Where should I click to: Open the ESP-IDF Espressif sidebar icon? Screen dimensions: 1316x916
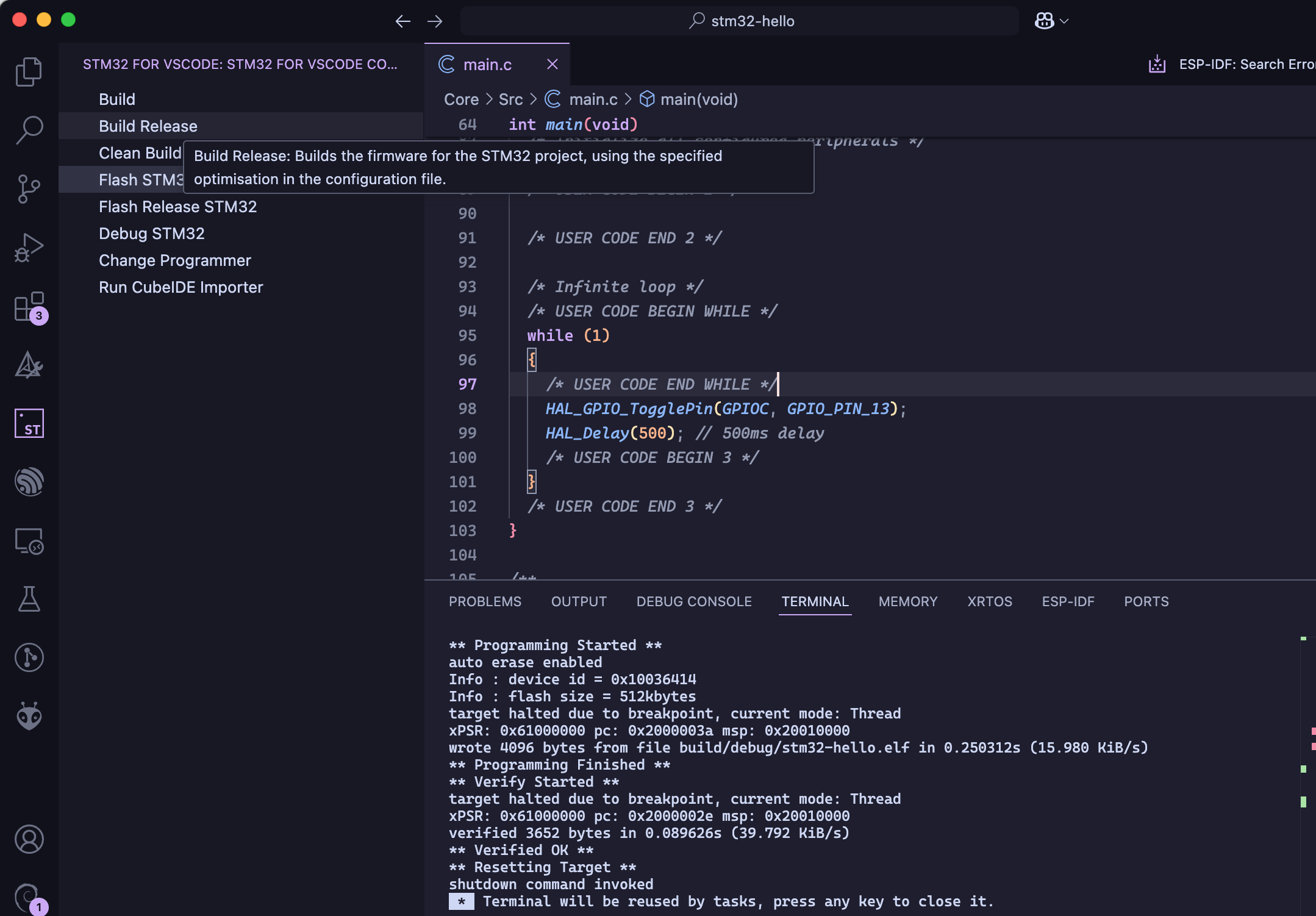tap(29, 482)
